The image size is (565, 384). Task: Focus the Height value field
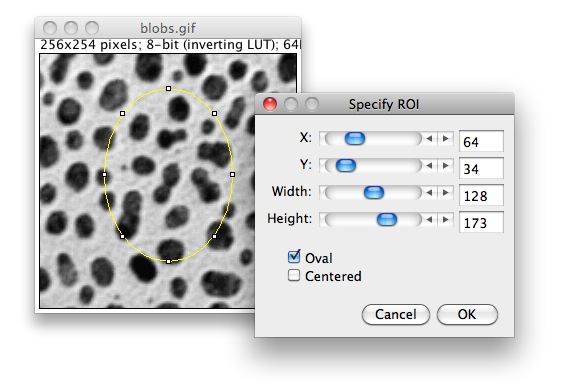coord(481,223)
